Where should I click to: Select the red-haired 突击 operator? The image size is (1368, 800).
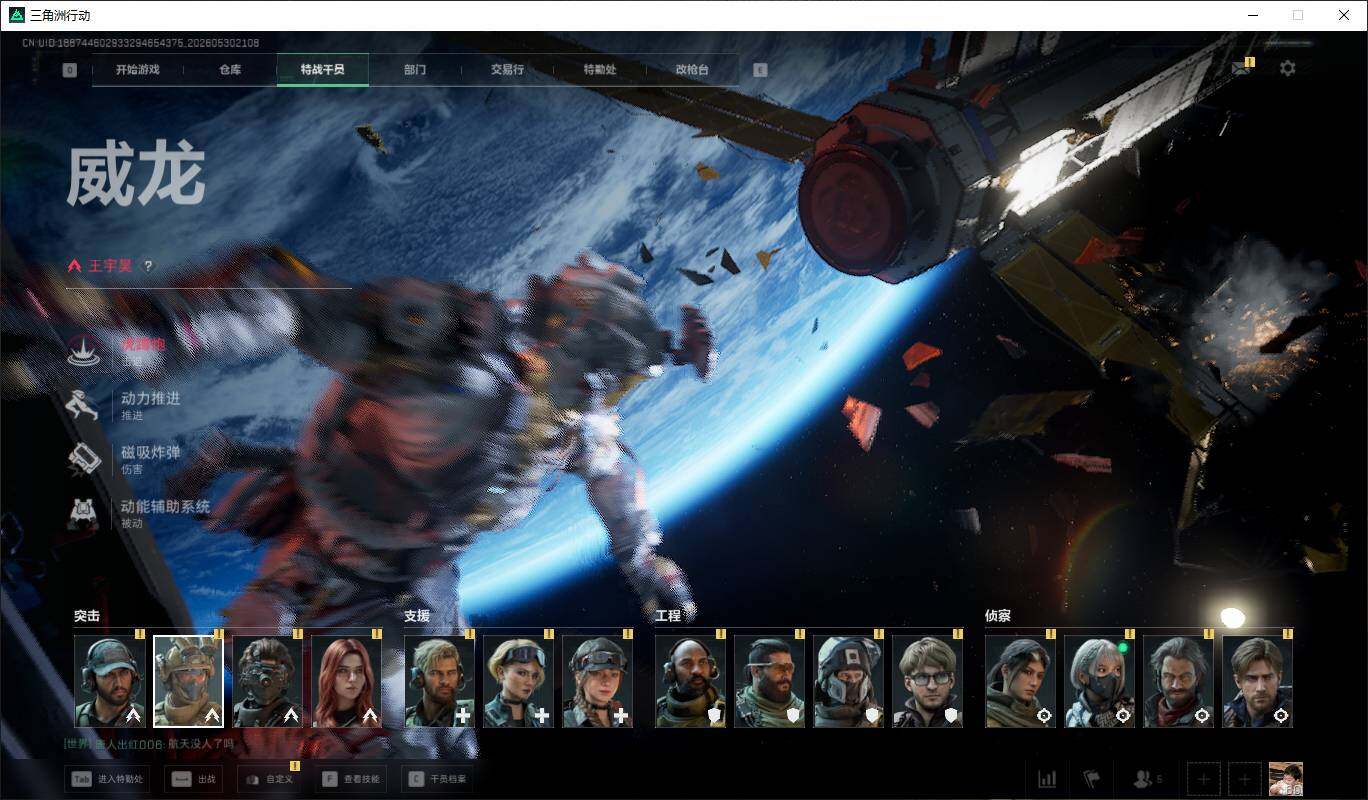point(346,681)
